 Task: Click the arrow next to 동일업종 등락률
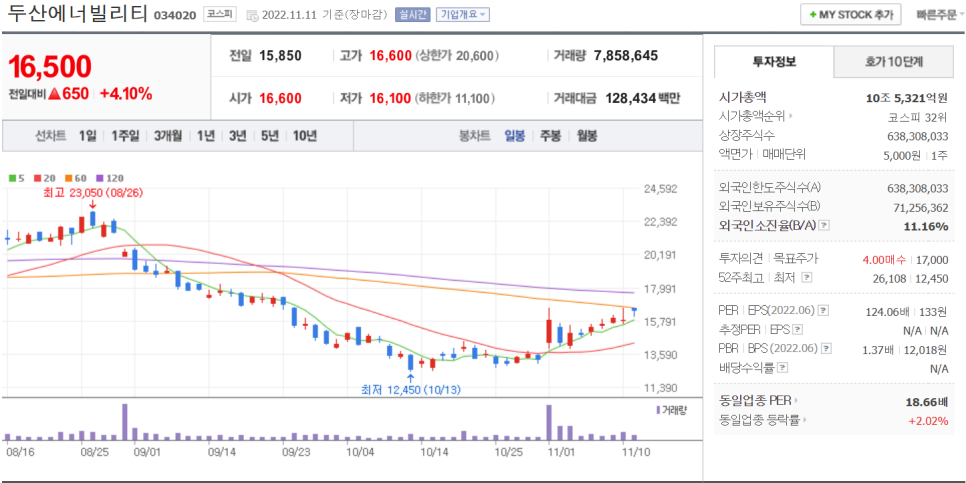click(804, 420)
